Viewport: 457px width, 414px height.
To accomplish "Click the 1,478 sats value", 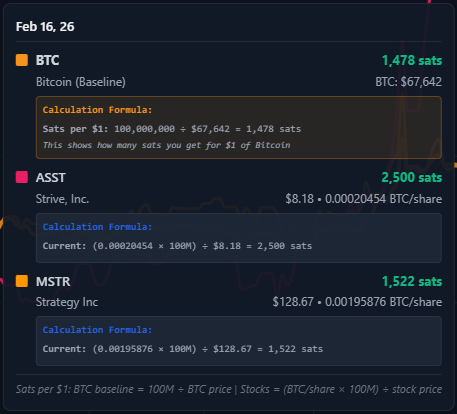I will (412, 60).
